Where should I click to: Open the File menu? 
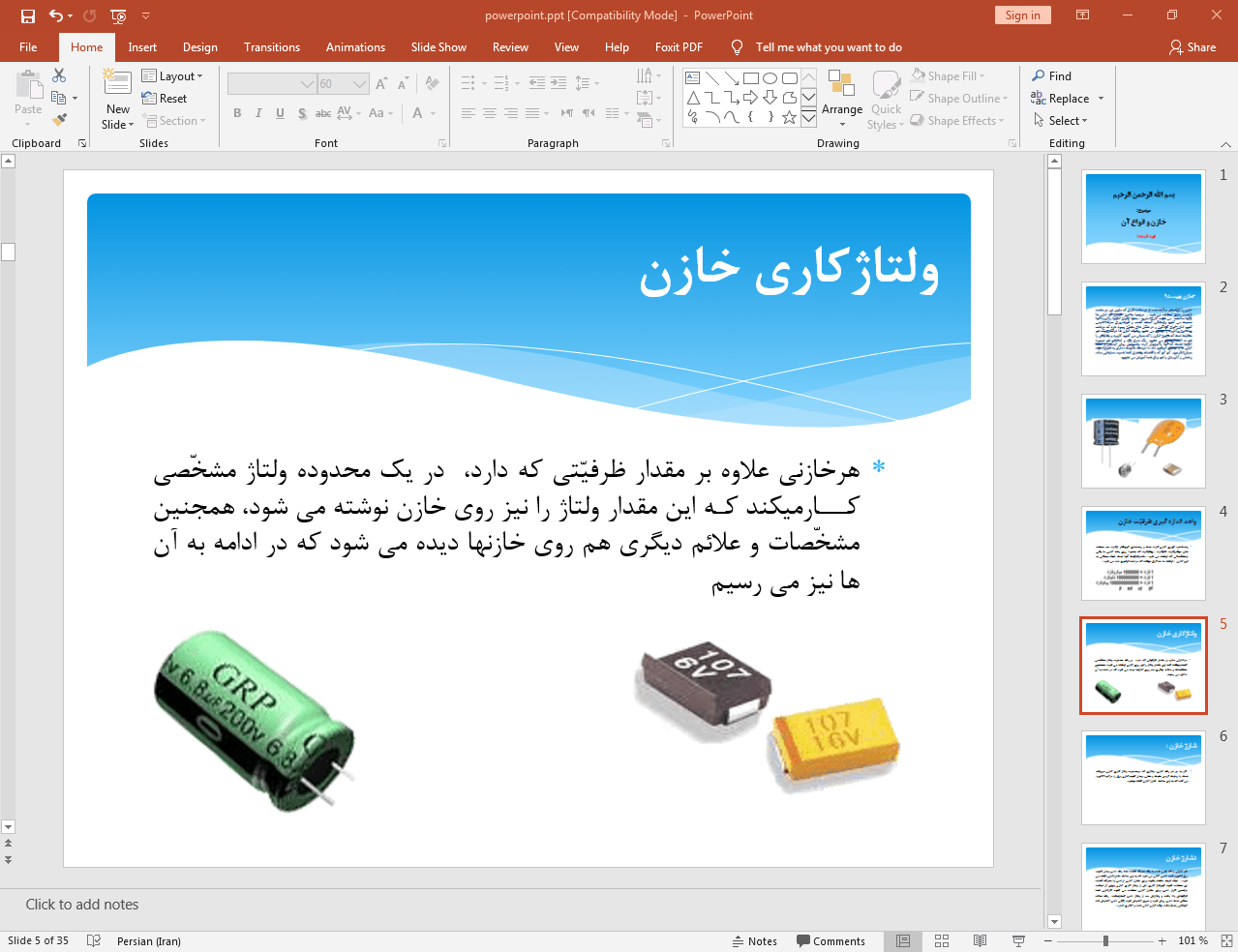tap(28, 46)
